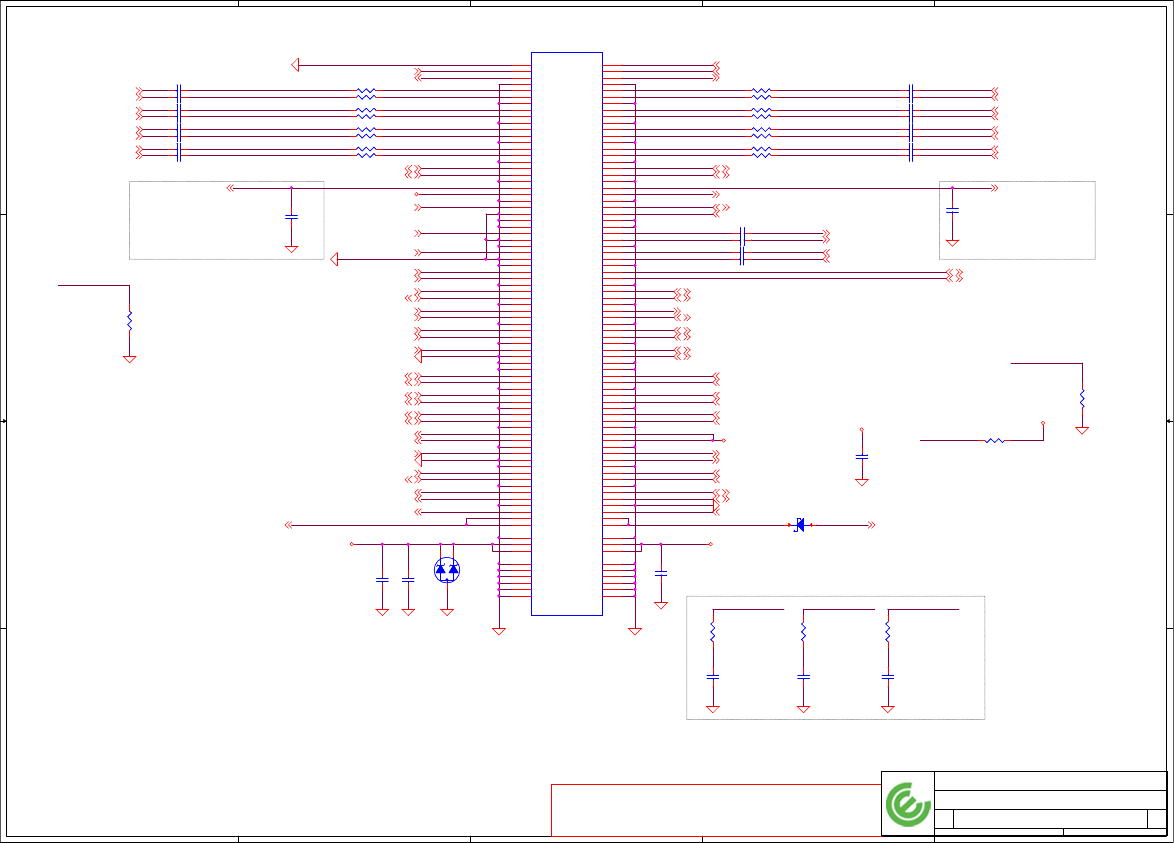The height and width of the screenshot is (843, 1174).
Task: Click the vertical resistor on the far left wire
Action: tap(130, 320)
